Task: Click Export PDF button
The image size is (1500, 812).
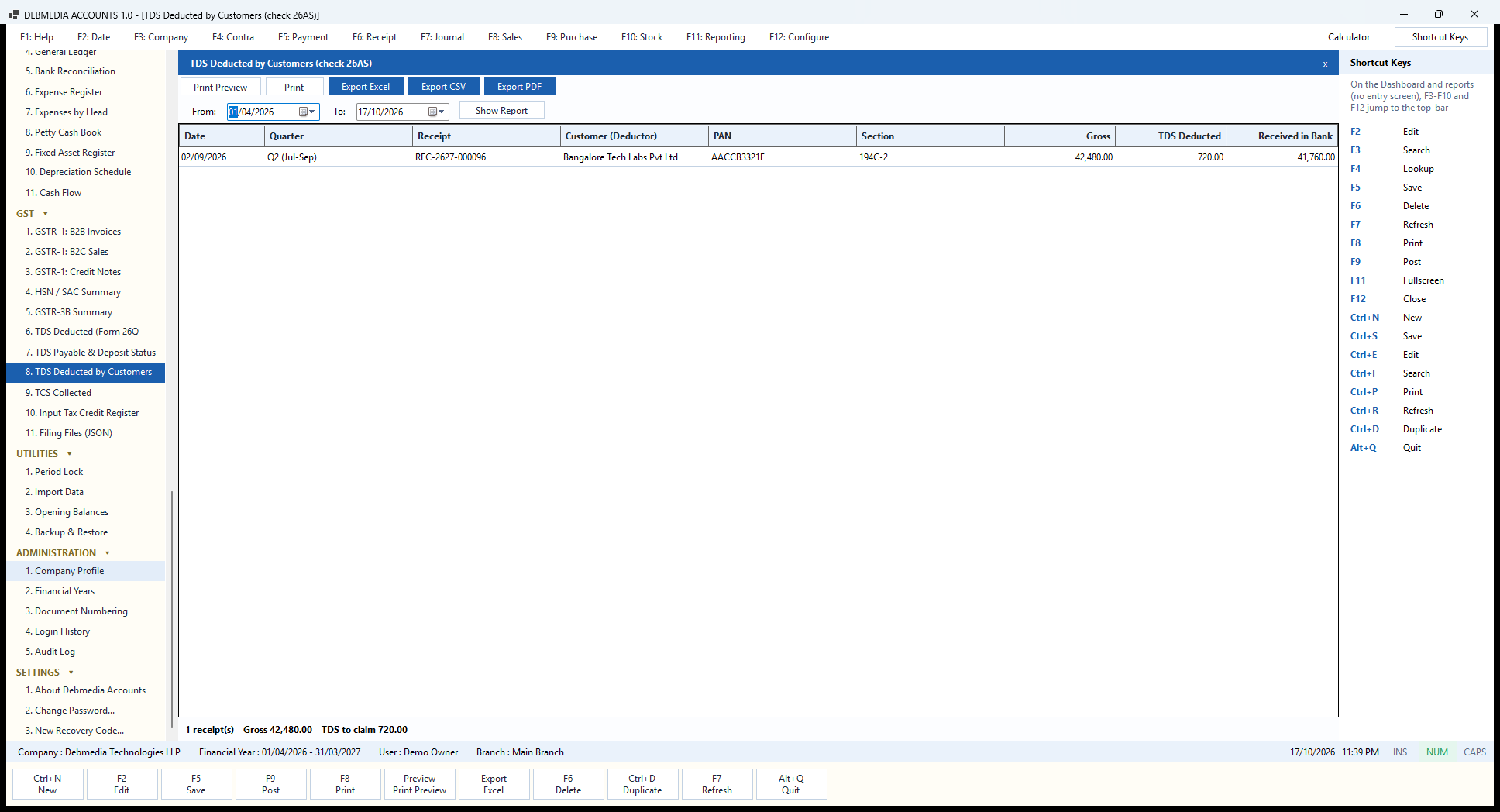Action: [519, 87]
